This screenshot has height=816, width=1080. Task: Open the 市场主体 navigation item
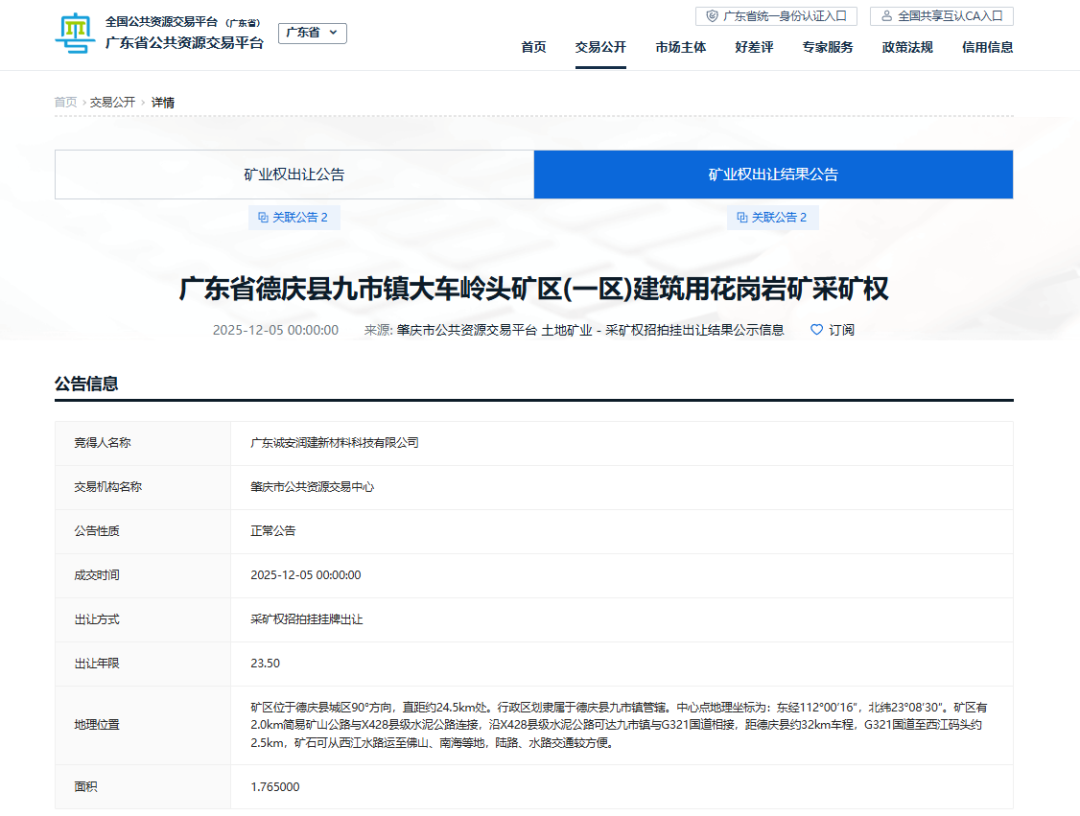680,47
